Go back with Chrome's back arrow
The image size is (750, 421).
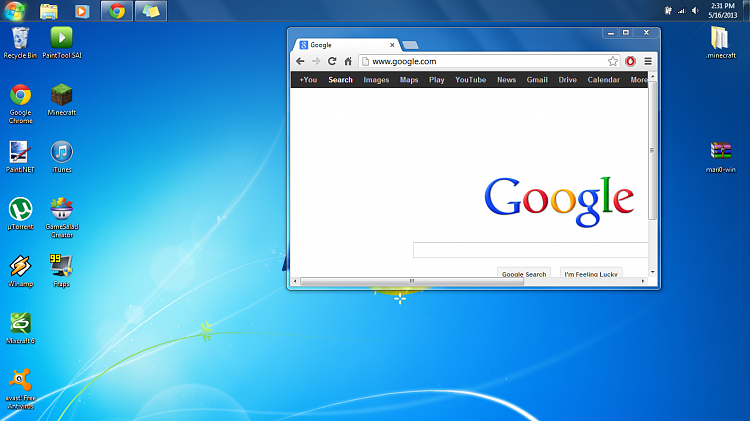300,61
